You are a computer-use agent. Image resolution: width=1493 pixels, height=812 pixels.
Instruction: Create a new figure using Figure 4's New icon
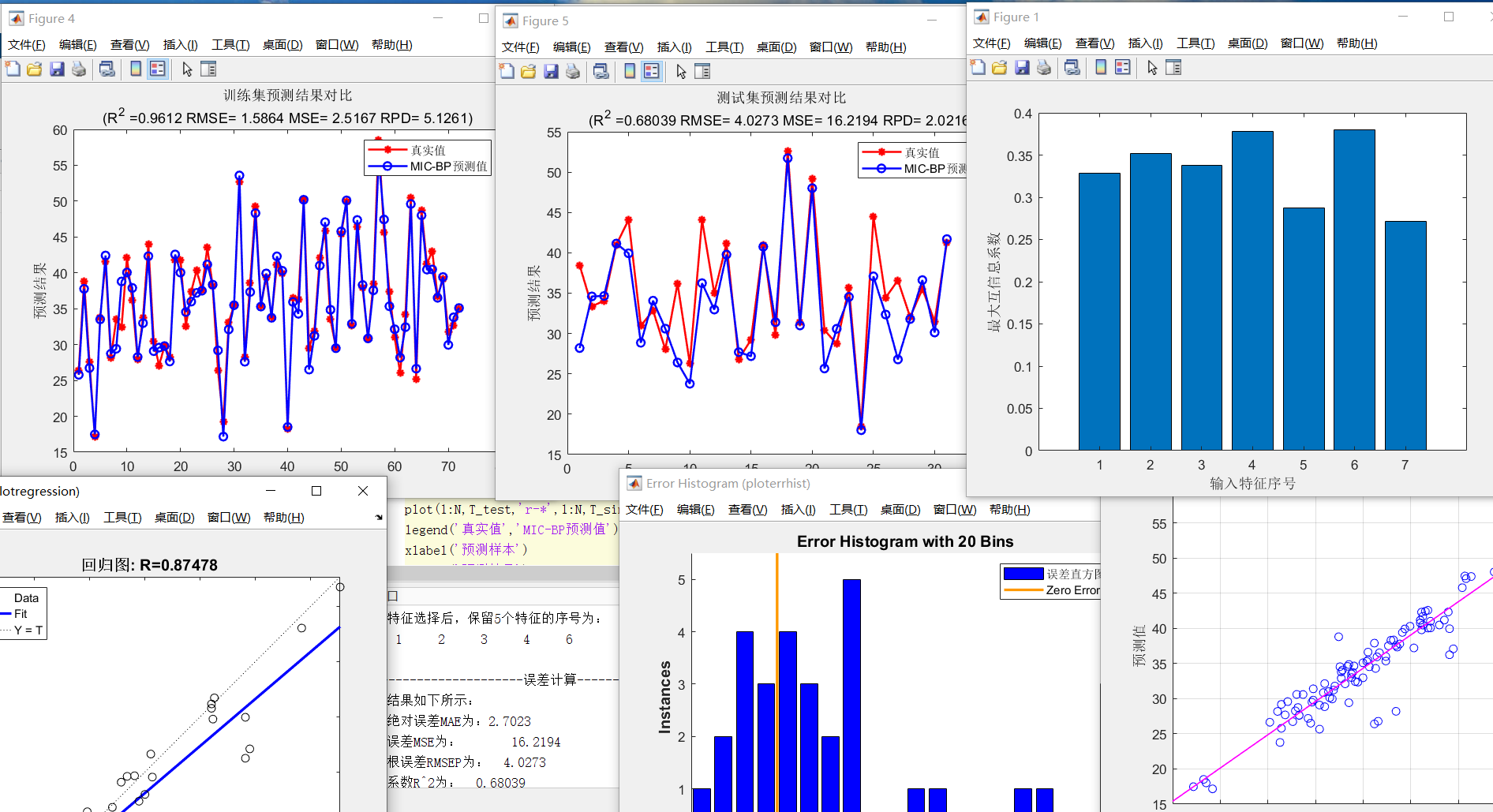pyautogui.click(x=12, y=69)
